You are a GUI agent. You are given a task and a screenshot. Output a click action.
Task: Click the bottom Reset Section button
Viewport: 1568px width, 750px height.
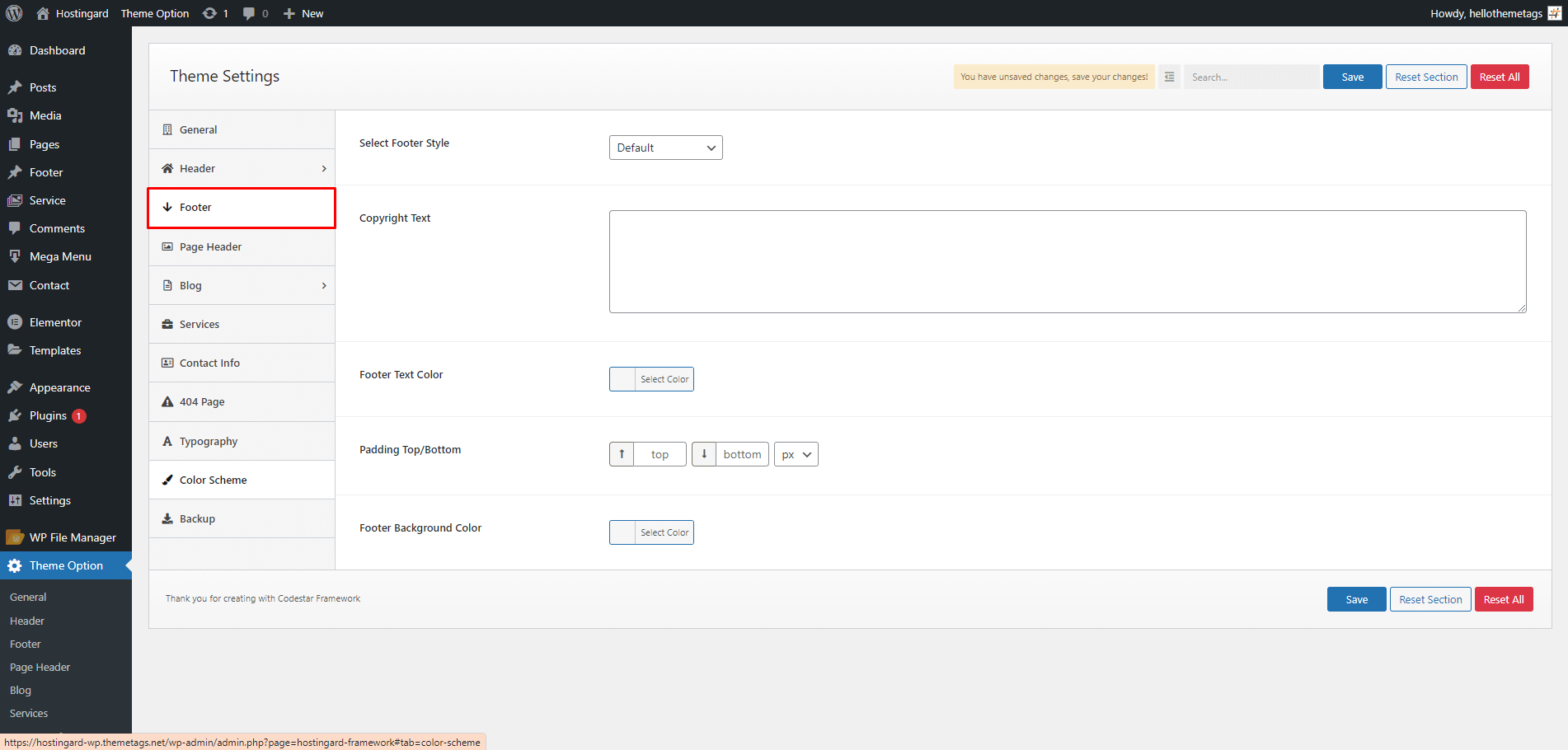(x=1430, y=599)
